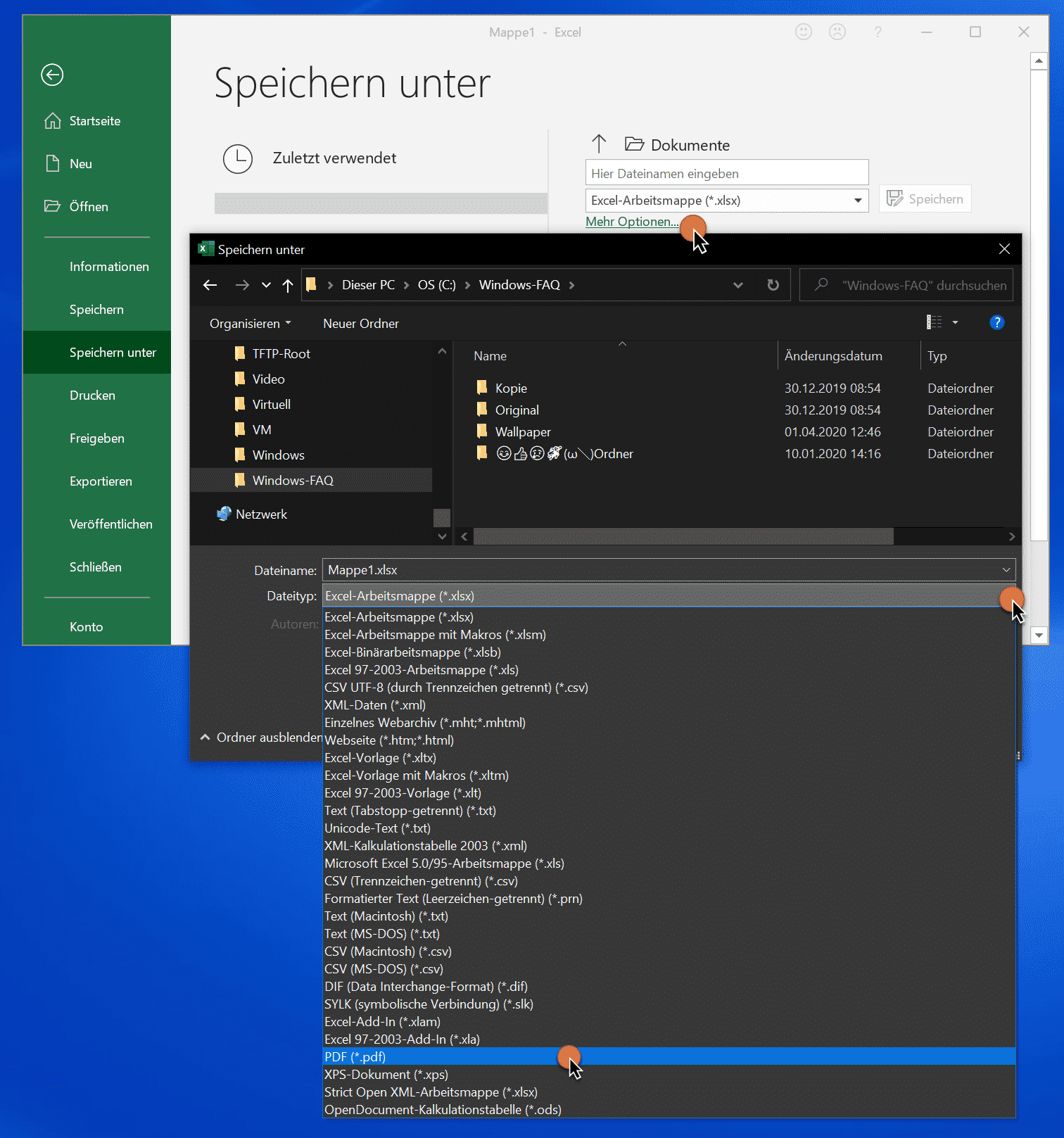Select TFTP-Root in the folder tree
The height and width of the screenshot is (1138, 1064).
click(x=272, y=354)
